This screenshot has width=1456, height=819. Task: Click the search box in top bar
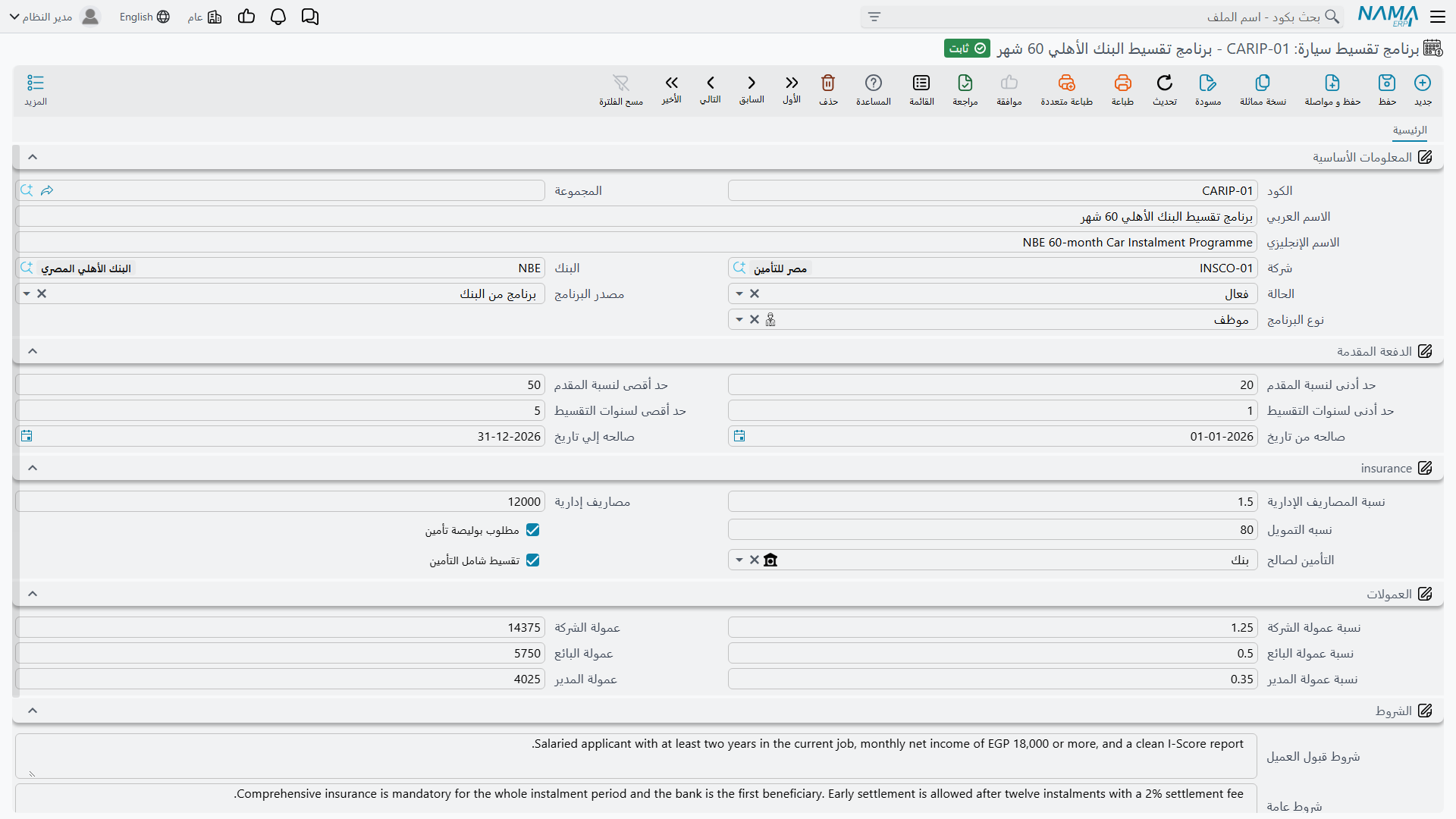1101,17
